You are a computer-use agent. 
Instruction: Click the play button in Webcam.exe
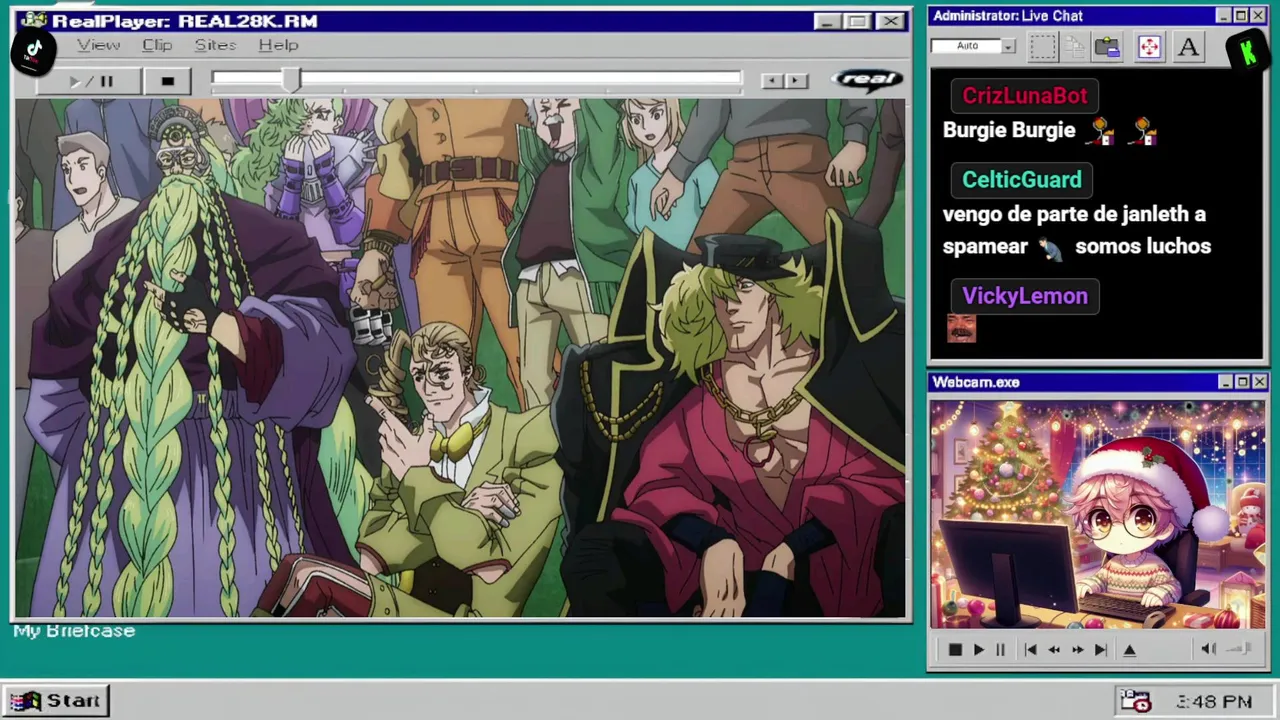(978, 650)
